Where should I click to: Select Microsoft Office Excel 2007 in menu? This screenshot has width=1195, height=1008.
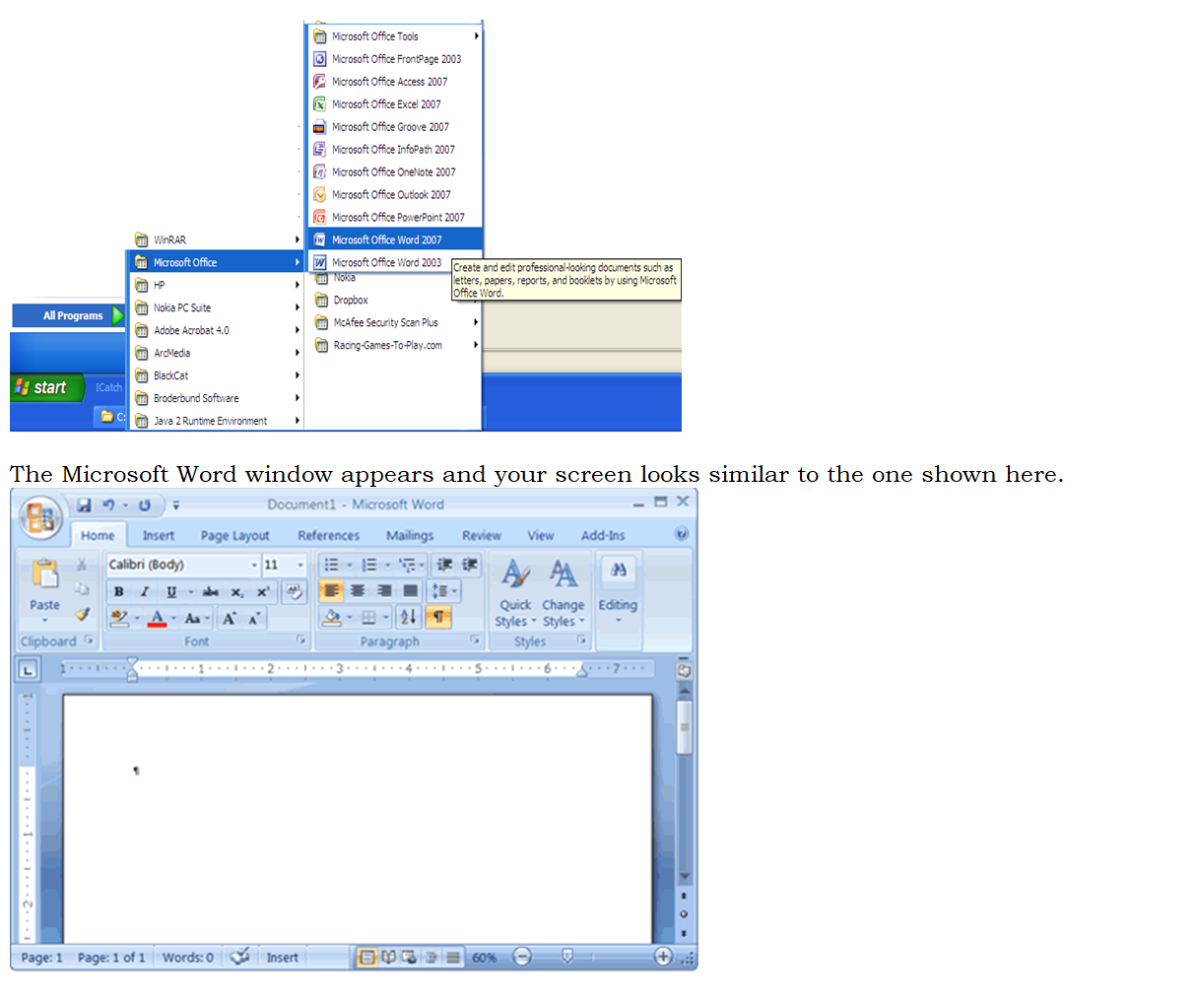(386, 104)
